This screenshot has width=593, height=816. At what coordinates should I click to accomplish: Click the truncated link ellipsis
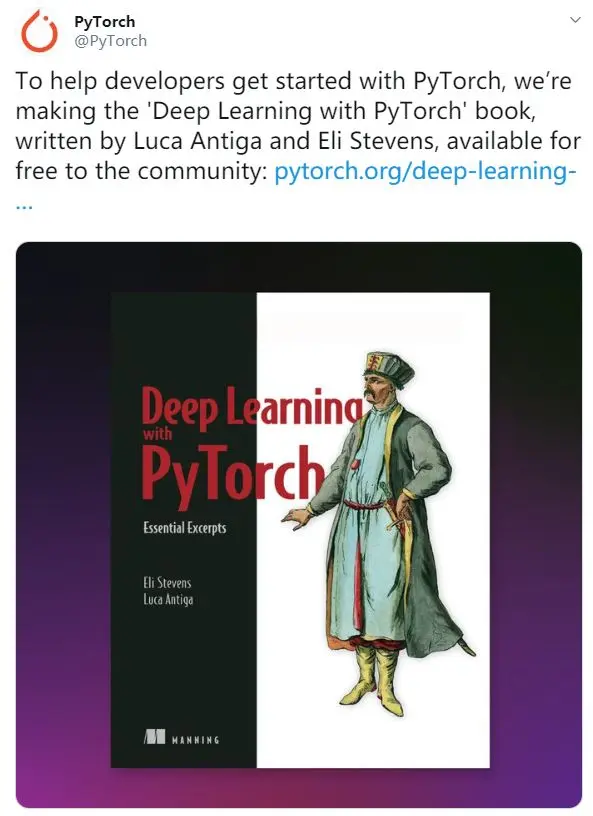tap(24, 205)
